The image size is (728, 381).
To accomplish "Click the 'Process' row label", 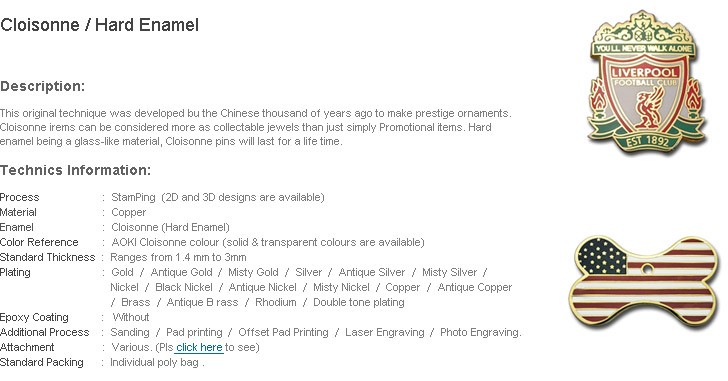I will coord(20,197).
